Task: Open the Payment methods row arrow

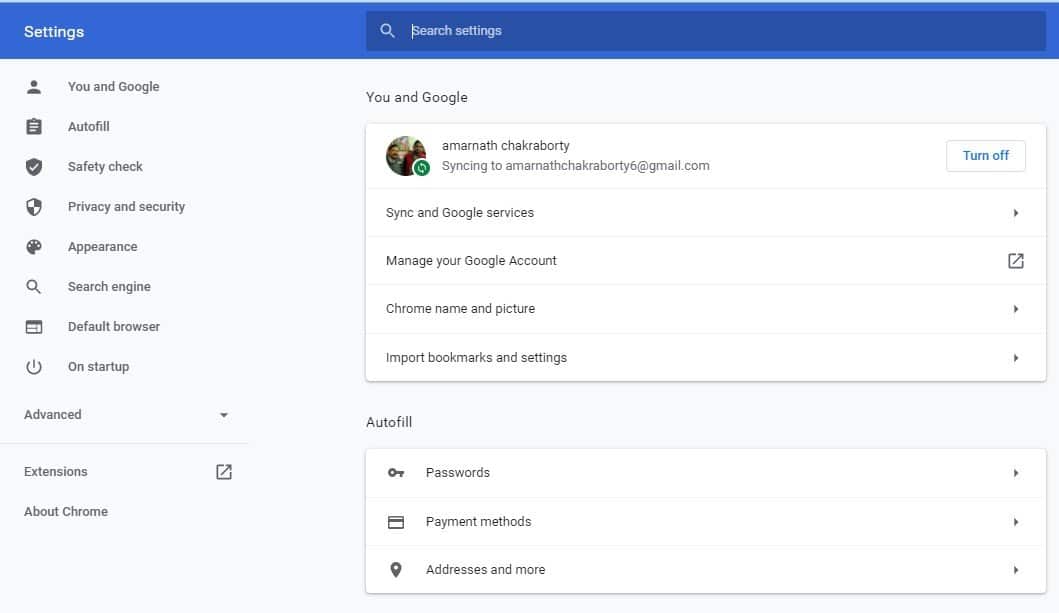Action: pos(1016,521)
